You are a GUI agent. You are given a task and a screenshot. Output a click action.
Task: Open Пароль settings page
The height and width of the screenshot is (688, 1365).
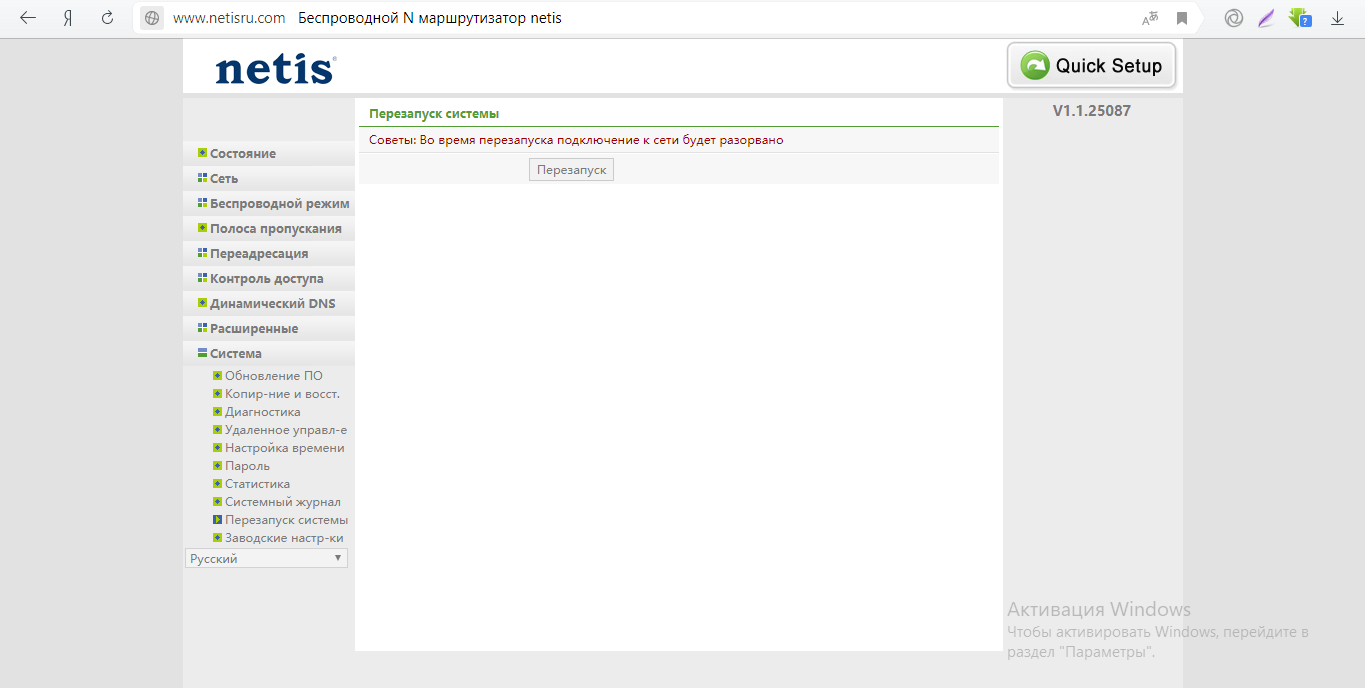tap(247, 466)
